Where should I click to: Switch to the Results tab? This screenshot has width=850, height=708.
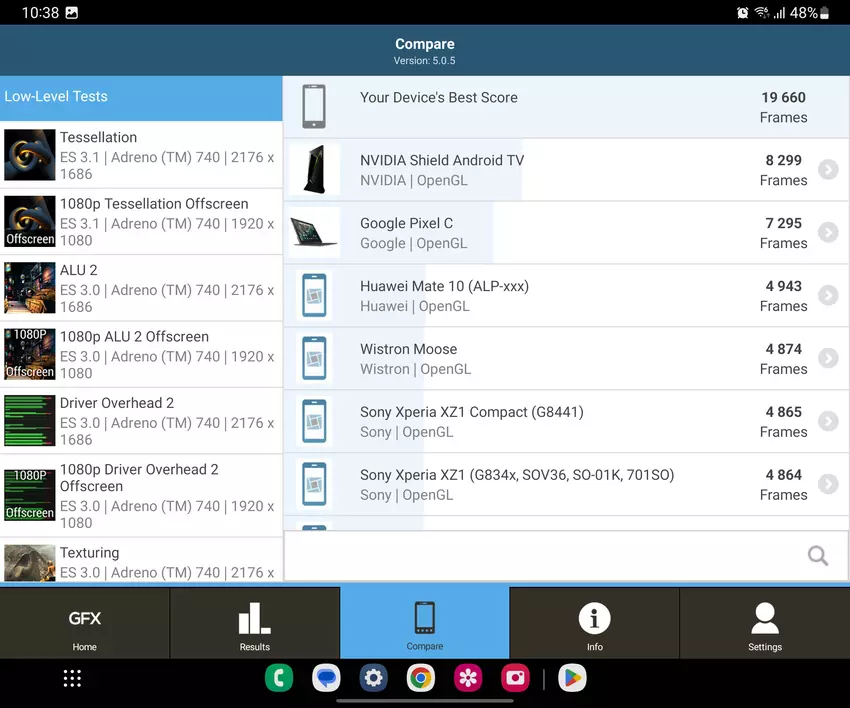click(x=255, y=624)
